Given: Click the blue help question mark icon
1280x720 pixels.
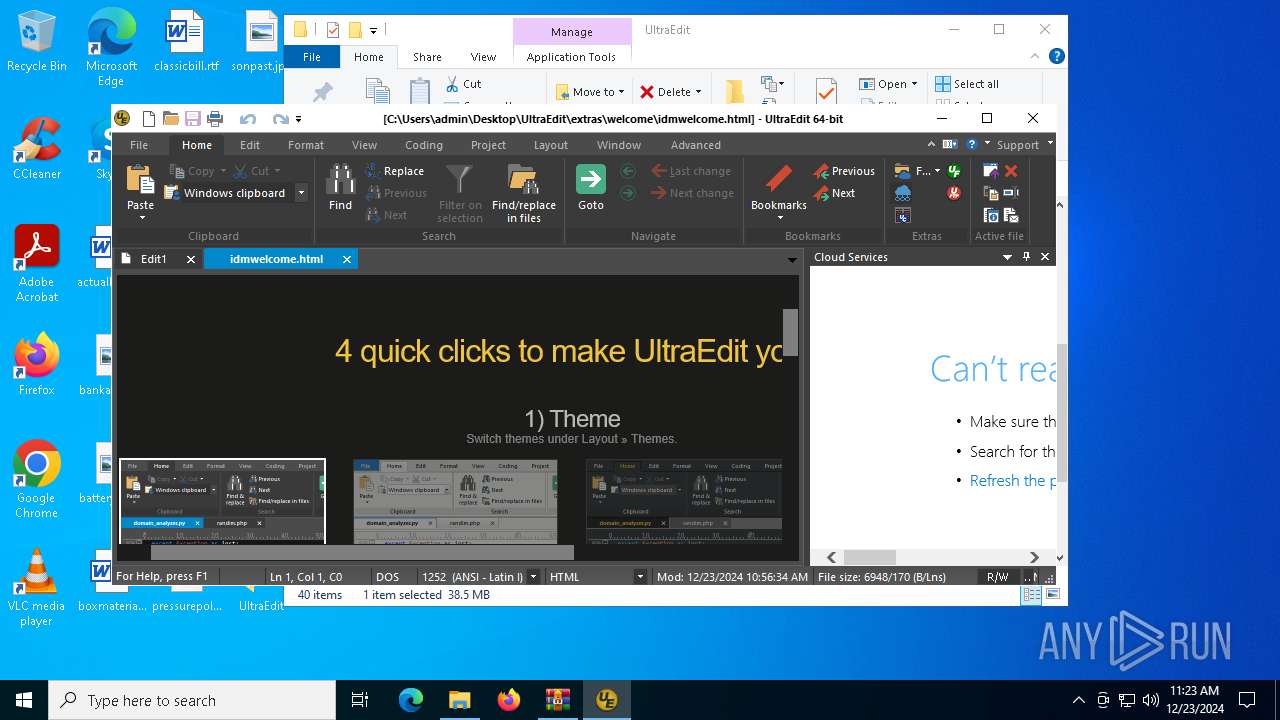Looking at the screenshot, I should click(971, 144).
